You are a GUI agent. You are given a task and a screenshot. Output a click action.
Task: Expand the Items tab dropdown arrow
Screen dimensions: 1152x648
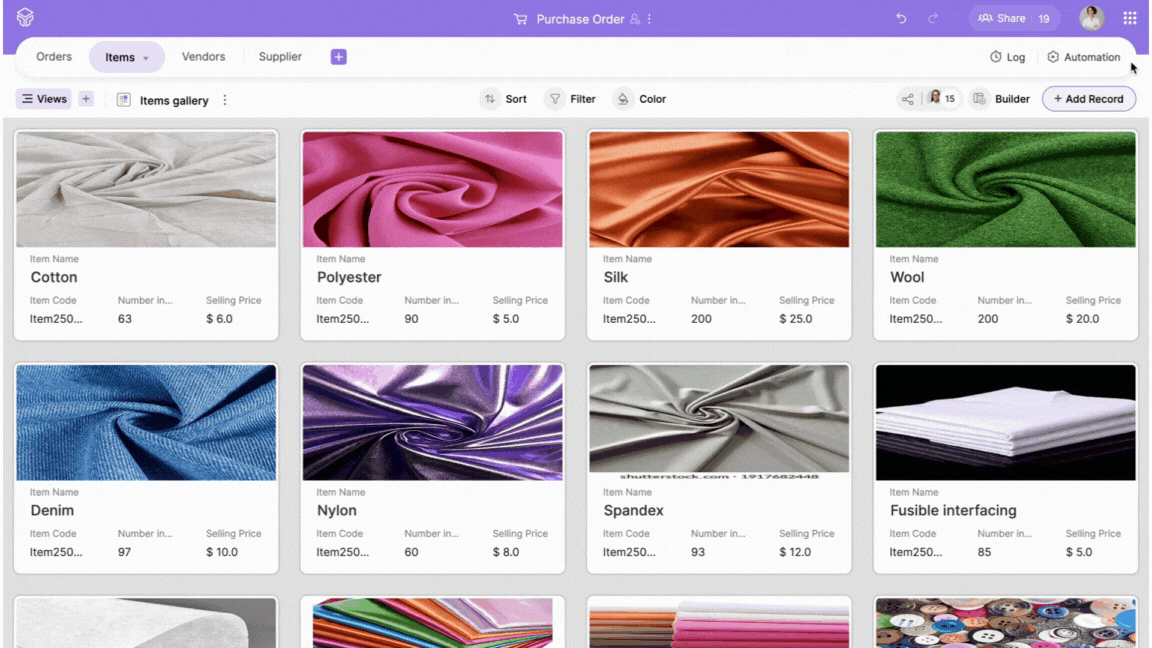coord(146,58)
